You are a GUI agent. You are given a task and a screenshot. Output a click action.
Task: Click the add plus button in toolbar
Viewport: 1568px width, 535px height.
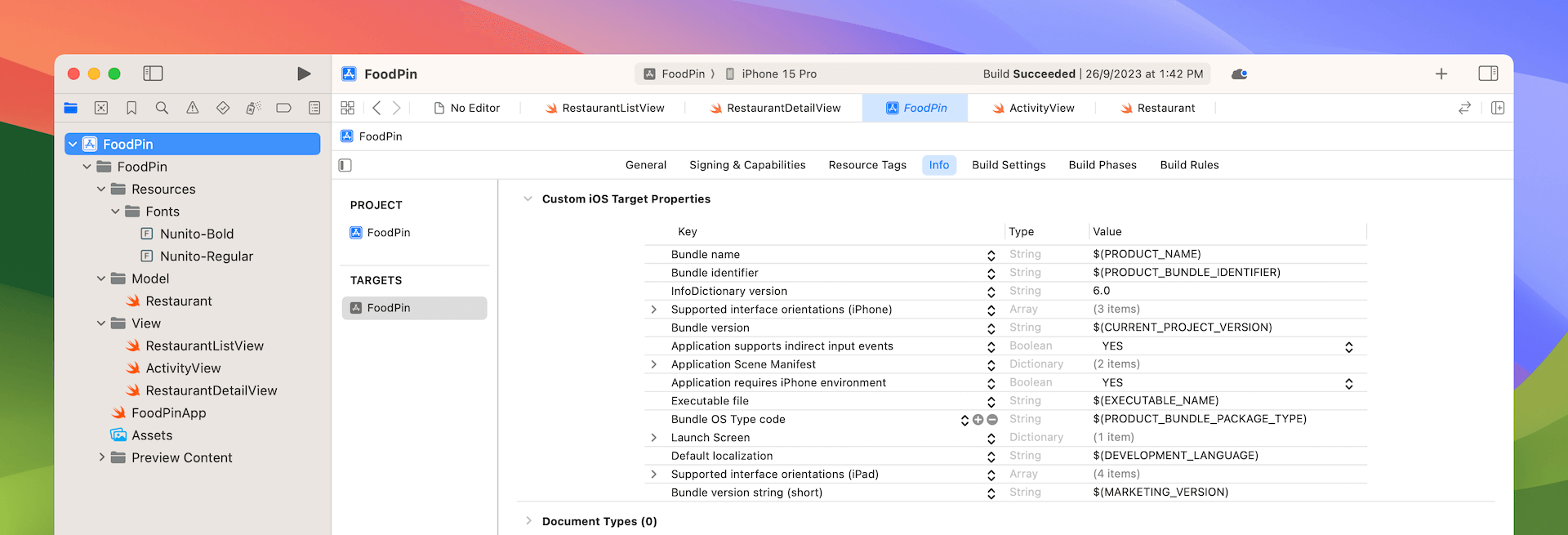1441,74
